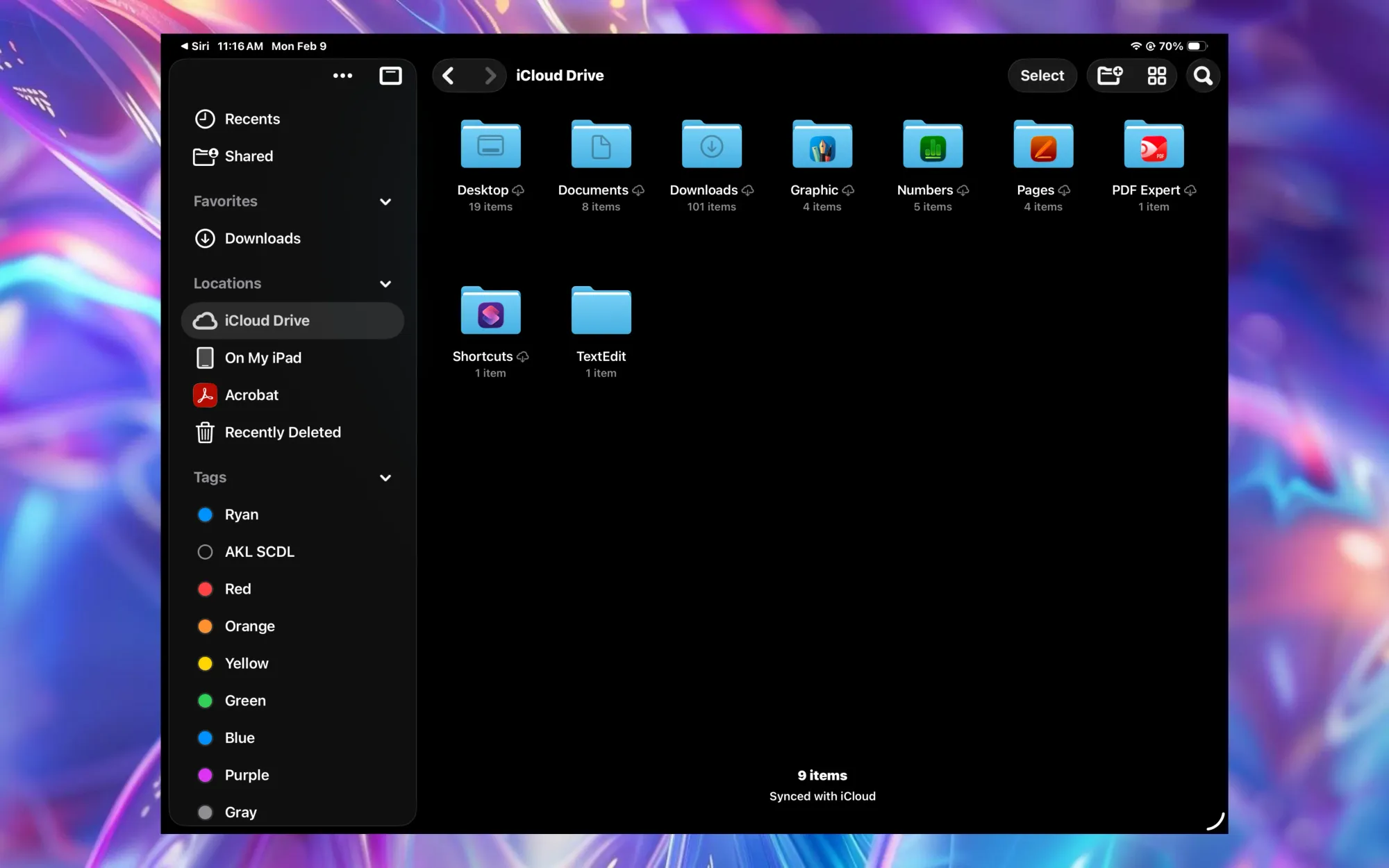Open the PDF Expert folder
This screenshot has height=868, width=1389.
[1153, 144]
